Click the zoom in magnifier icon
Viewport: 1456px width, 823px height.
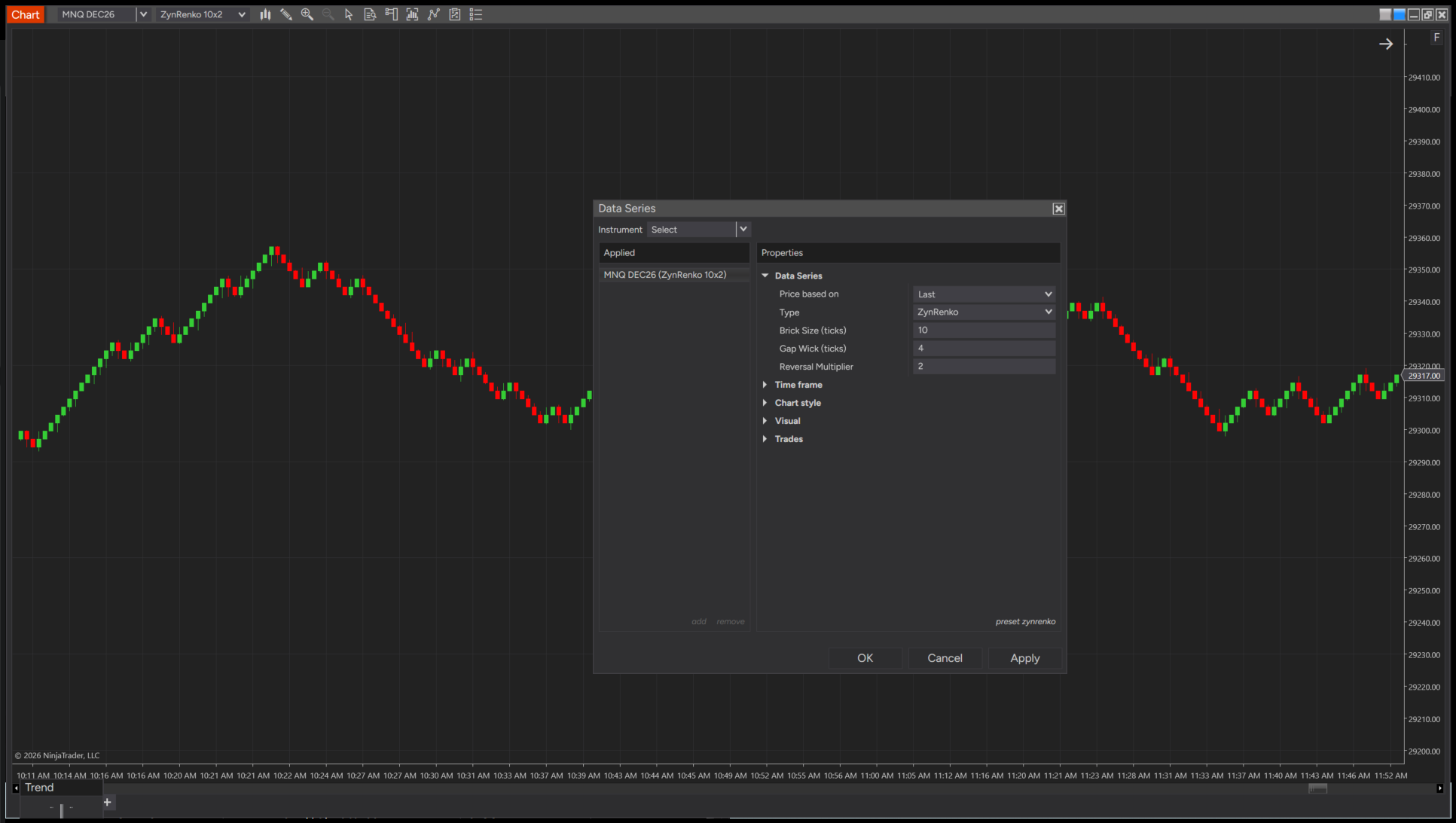307,14
